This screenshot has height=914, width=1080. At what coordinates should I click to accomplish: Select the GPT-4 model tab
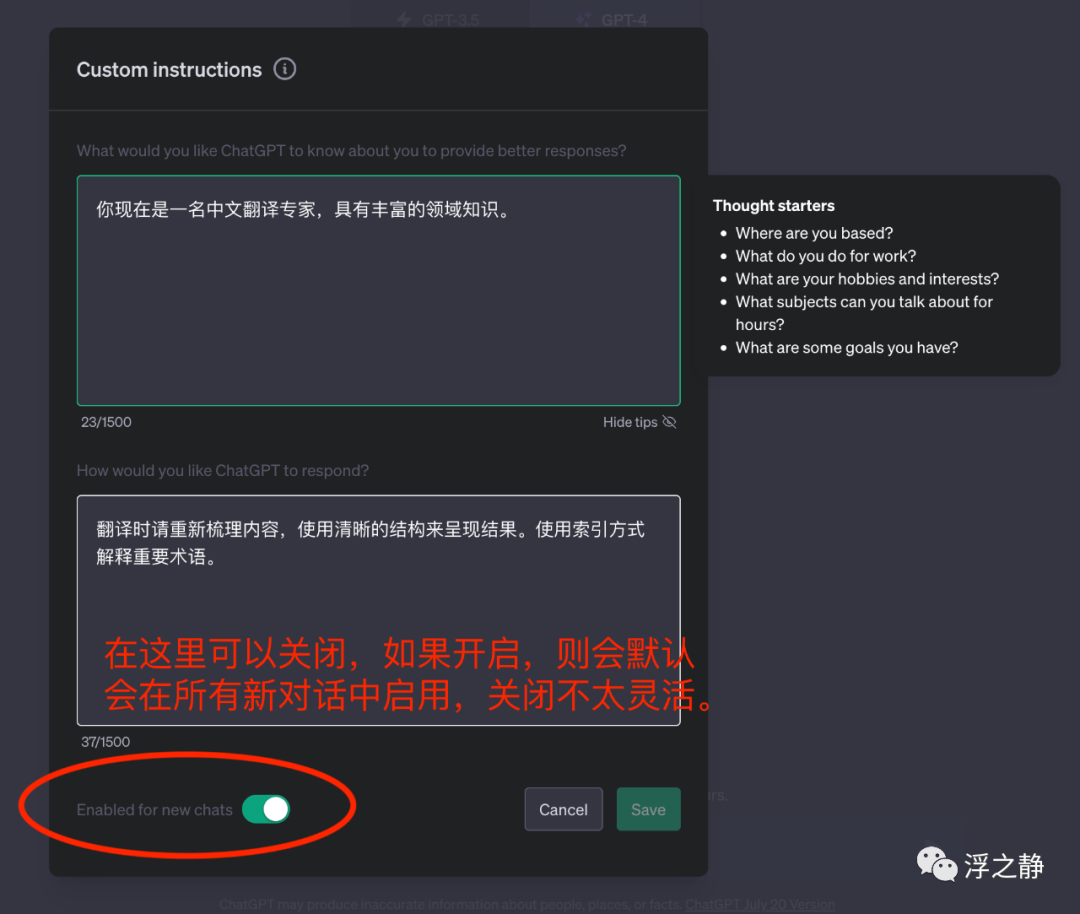615,20
